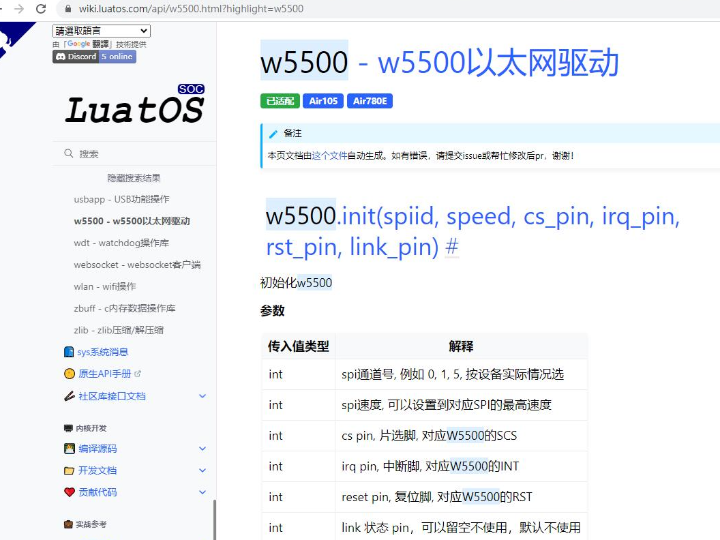The image size is (720, 540).
Task: Hide the search results link
Action: tap(134, 178)
